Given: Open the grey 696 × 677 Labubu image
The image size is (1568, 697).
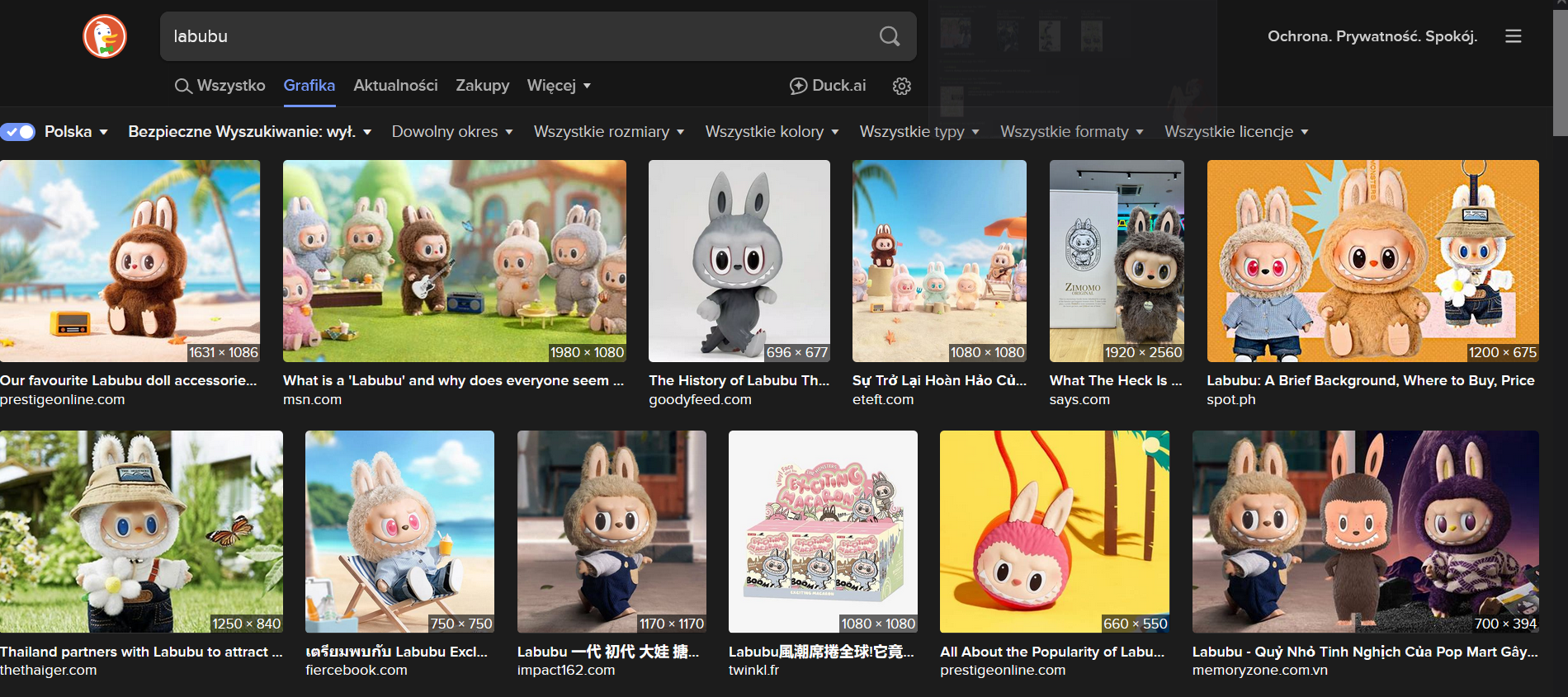Looking at the screenshot, I should [739, 261].
